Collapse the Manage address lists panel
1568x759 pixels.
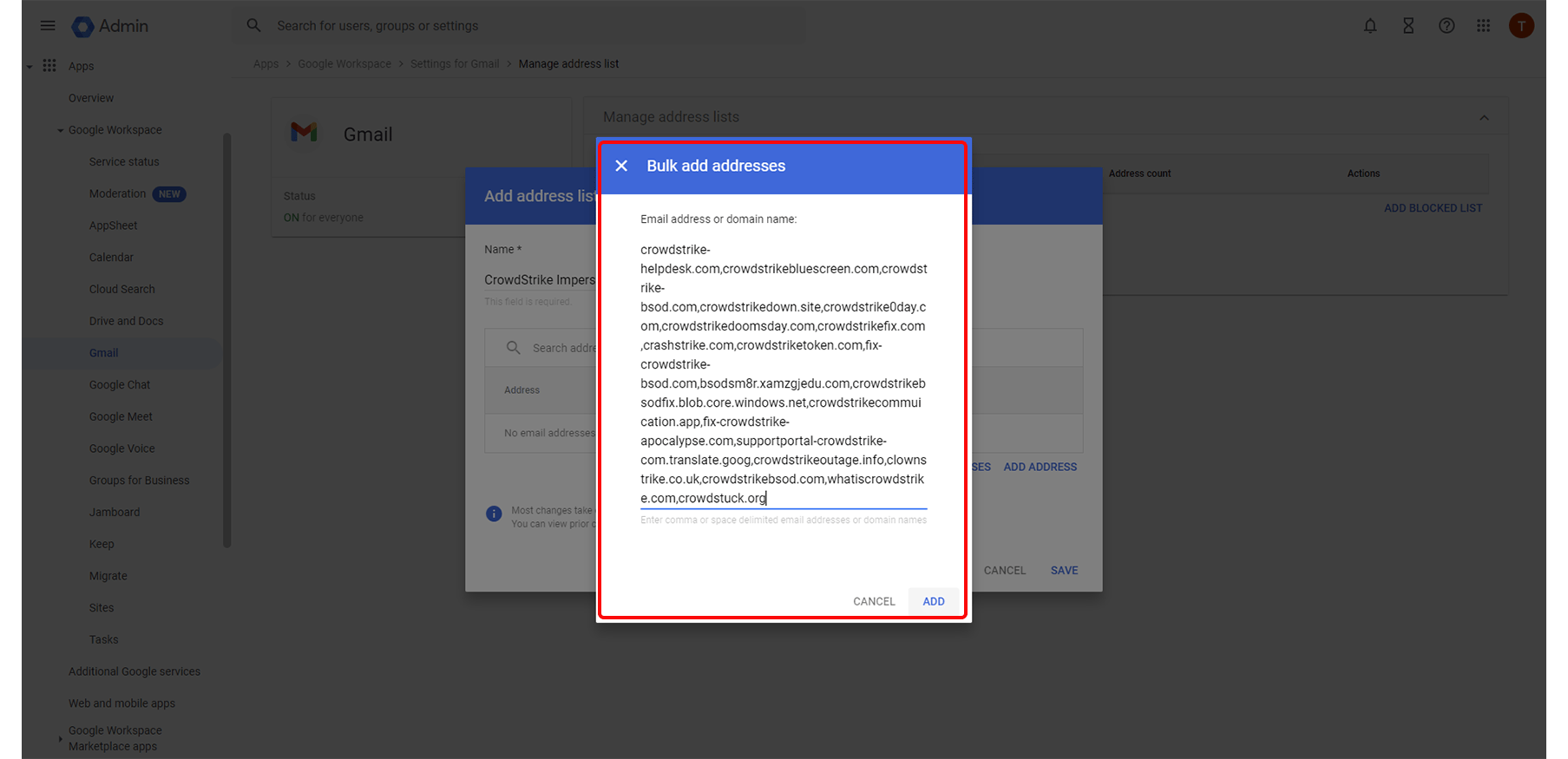(1484, 118)
